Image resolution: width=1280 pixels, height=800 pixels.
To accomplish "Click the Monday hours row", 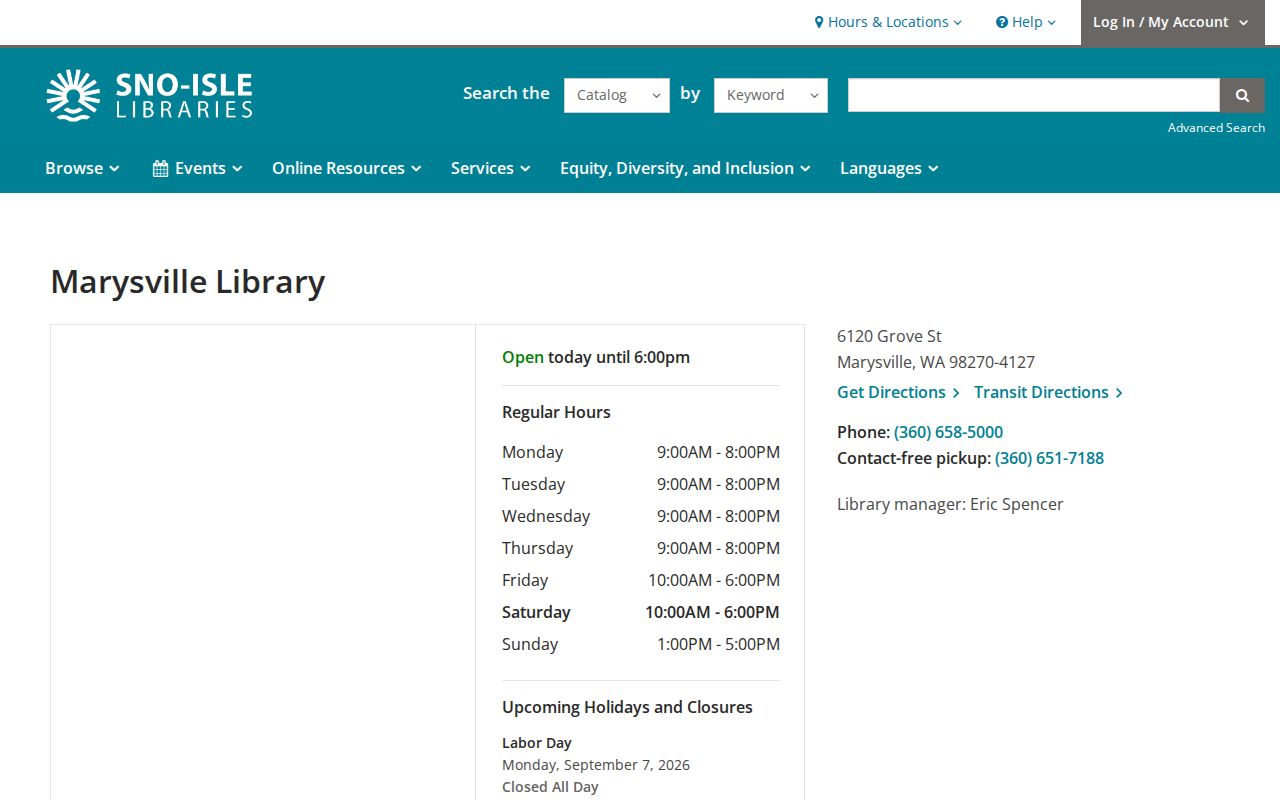I will [641, 452].
